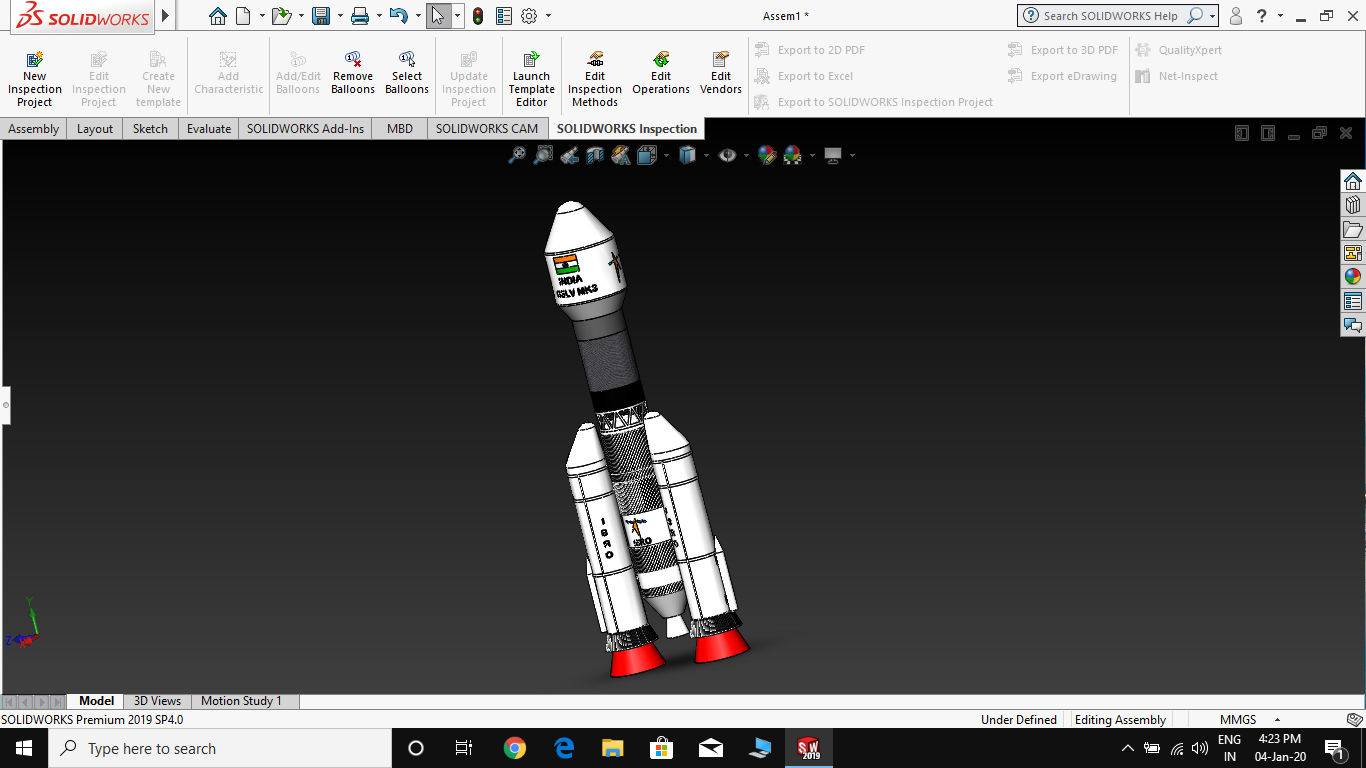
Task: Open Chrome from the taskbar
Action: pos(514,748)
